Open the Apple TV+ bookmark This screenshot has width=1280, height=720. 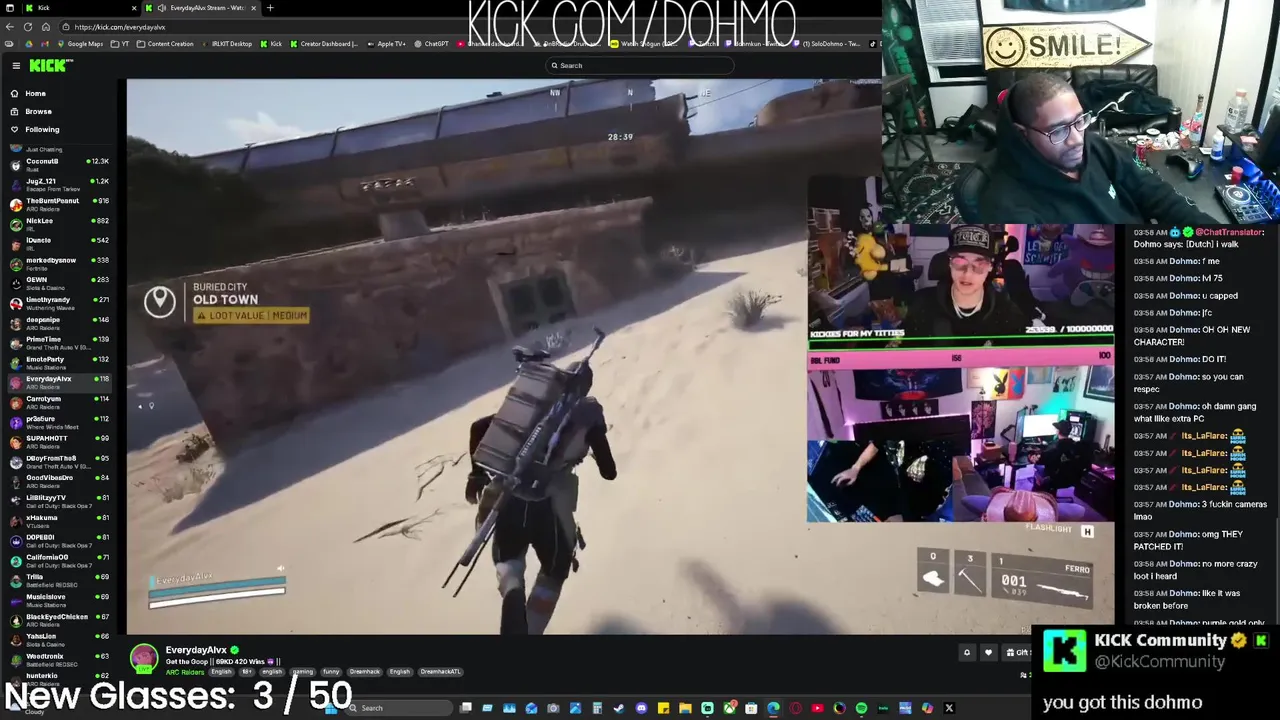[386, 44]
